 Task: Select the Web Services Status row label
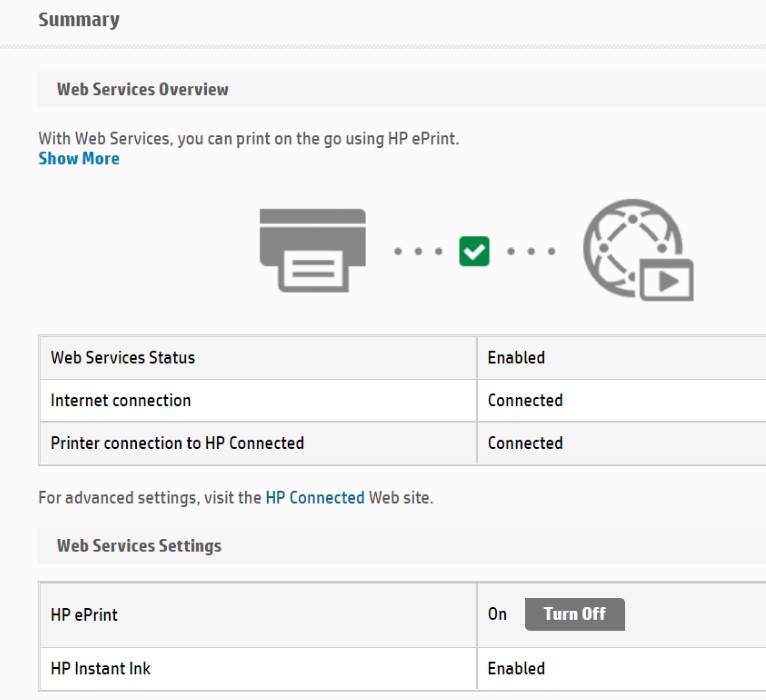(123, 358)
